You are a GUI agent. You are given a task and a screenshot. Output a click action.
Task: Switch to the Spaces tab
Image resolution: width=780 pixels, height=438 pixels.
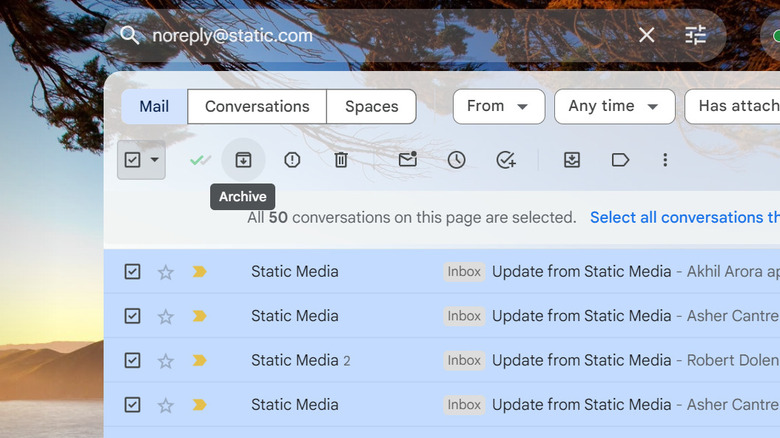coord(371,106)
